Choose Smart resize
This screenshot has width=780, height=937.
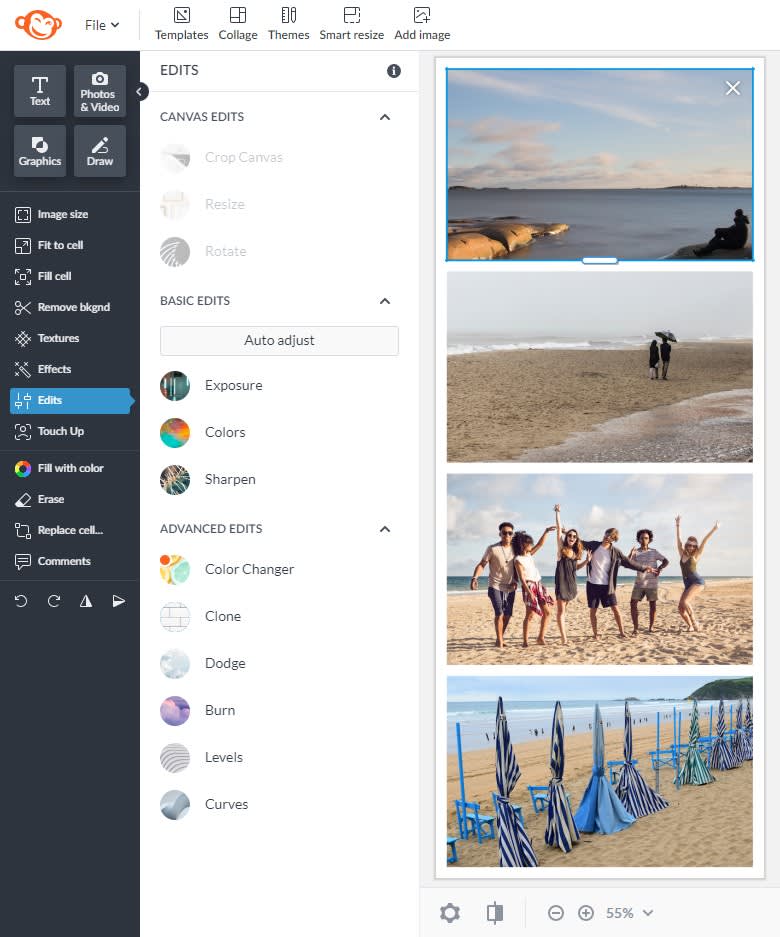pos(351,24)
